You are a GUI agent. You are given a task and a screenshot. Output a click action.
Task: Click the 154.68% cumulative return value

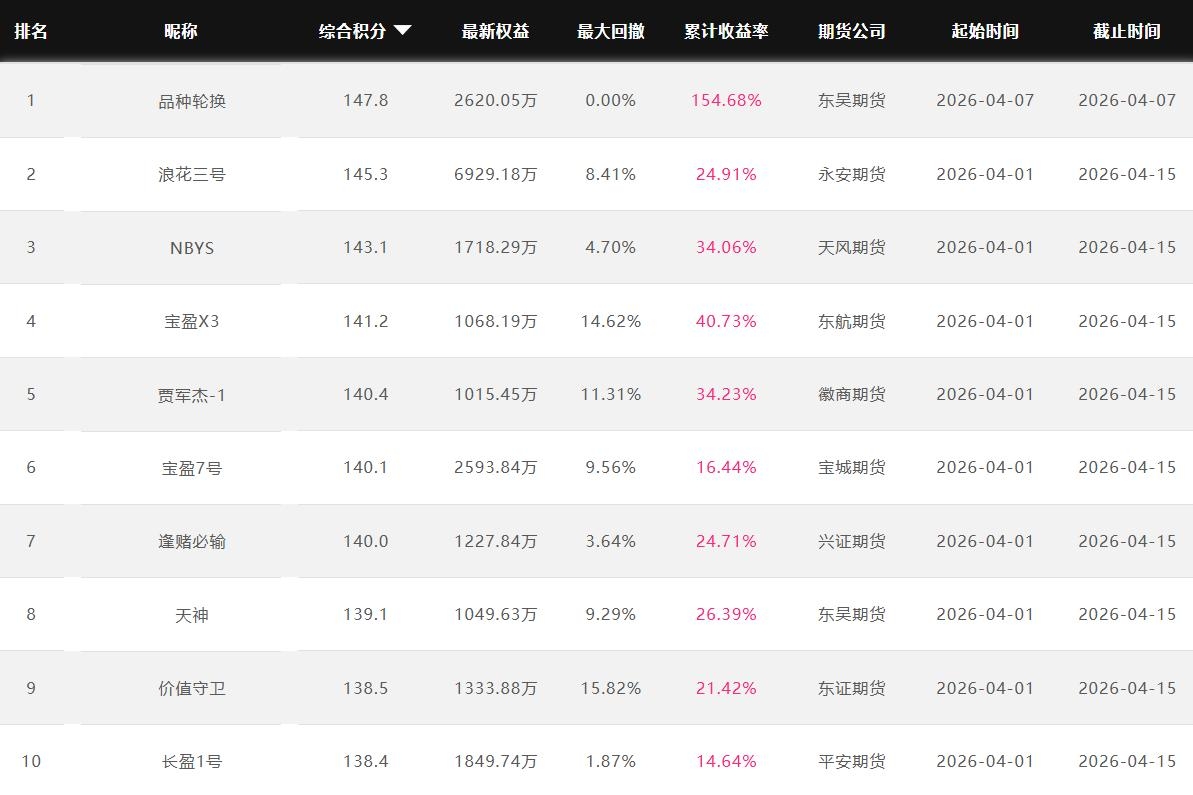[726, 100]
